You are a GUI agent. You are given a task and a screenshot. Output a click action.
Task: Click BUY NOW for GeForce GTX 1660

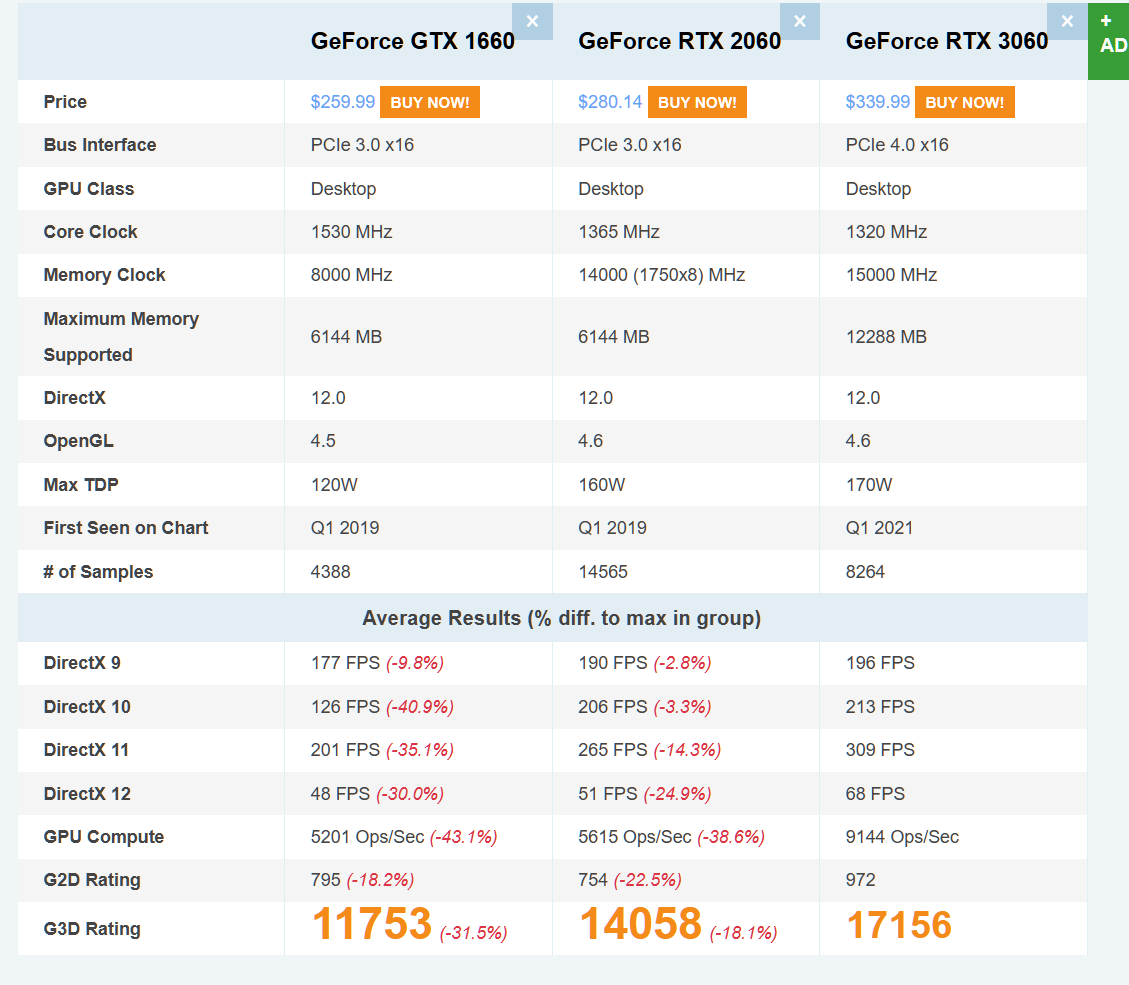(x=430, y=102)
